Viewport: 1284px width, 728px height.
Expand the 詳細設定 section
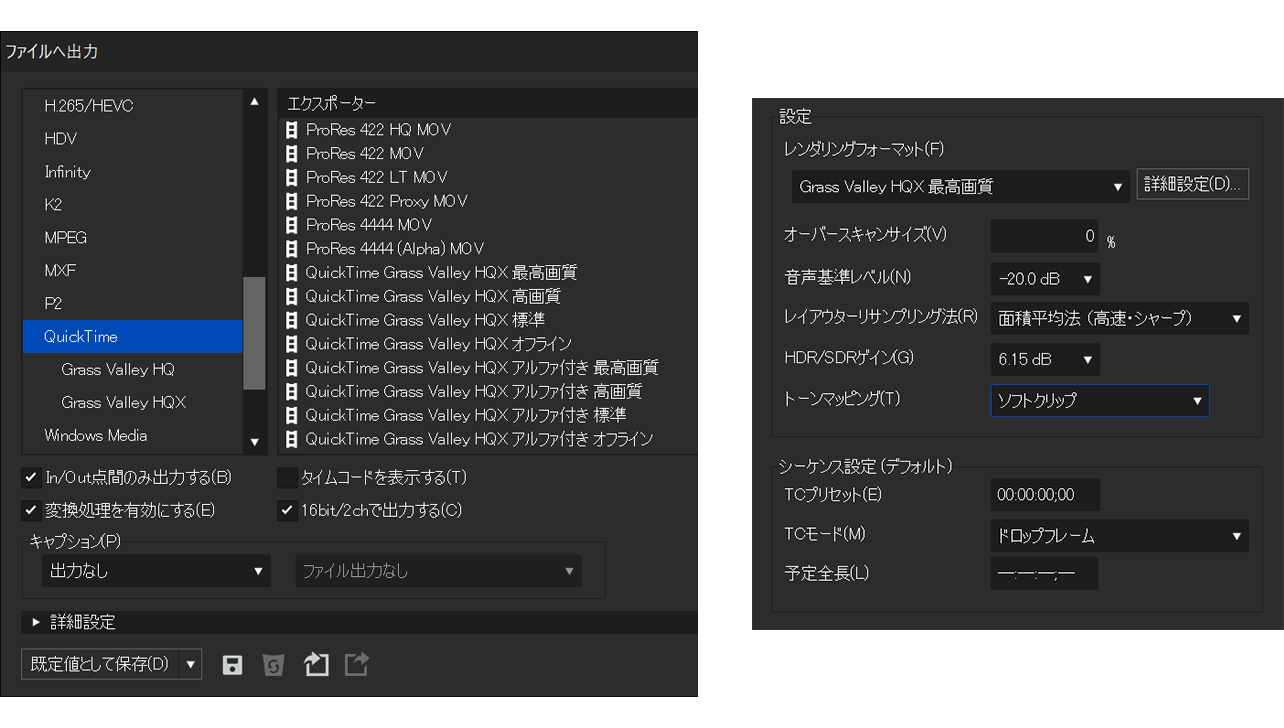(x=36, y=622)
